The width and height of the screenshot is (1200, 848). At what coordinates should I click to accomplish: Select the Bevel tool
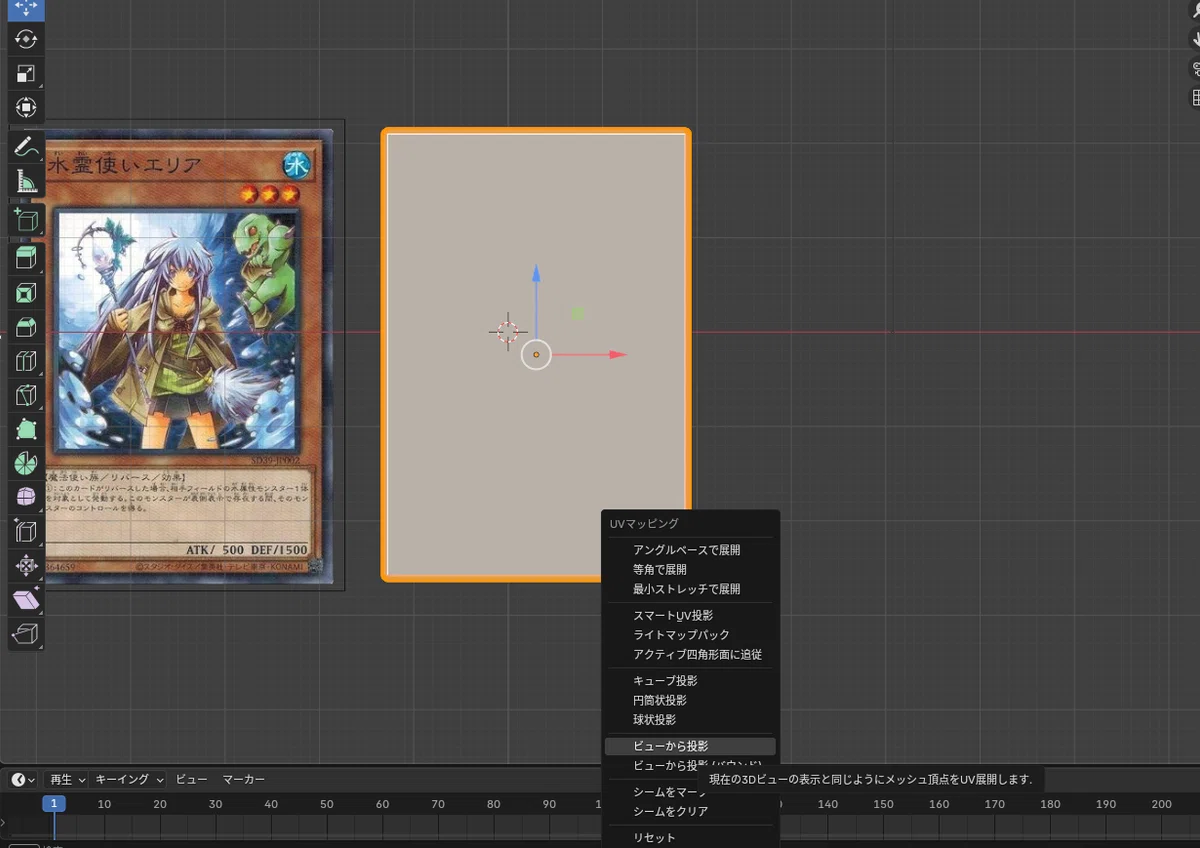26,327
